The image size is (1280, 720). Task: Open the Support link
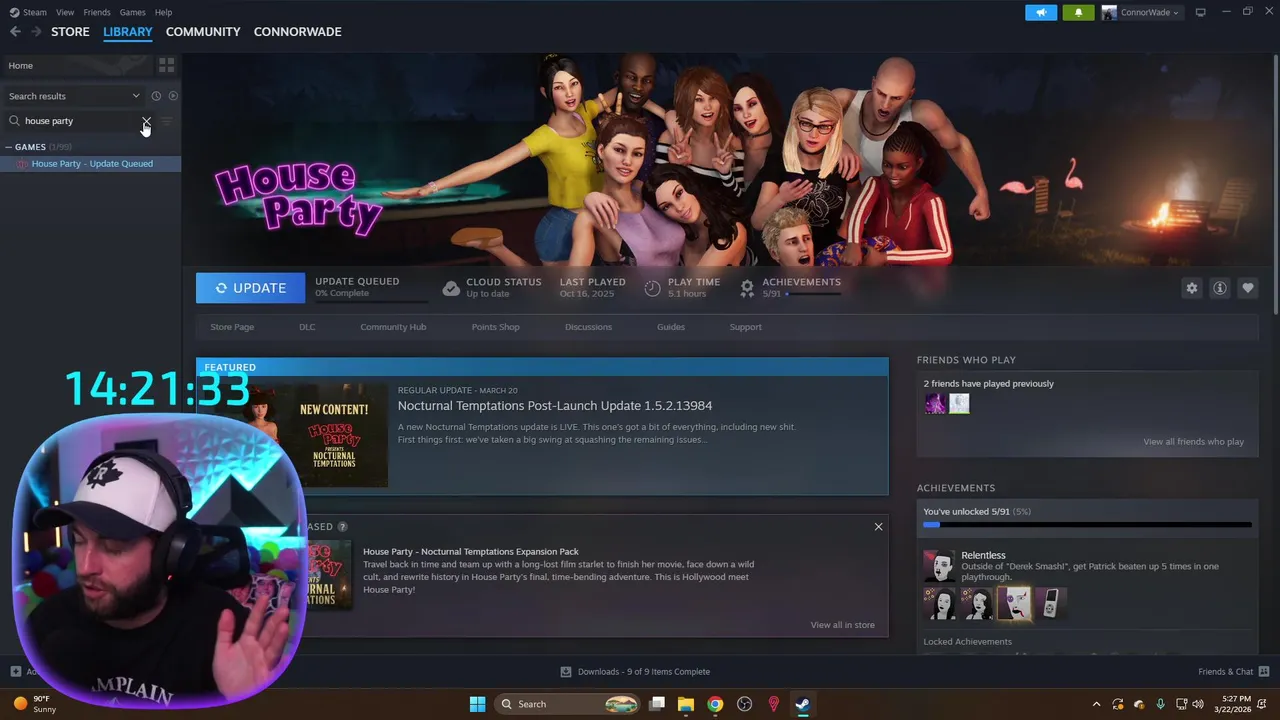(x=745, y=327)
